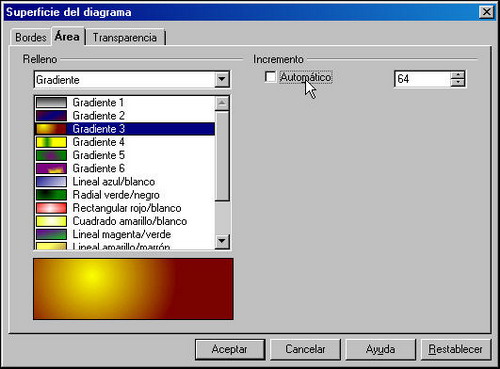The image size is (500, 369).
Task: Click the Restablecer button
Action: [456, 349]
